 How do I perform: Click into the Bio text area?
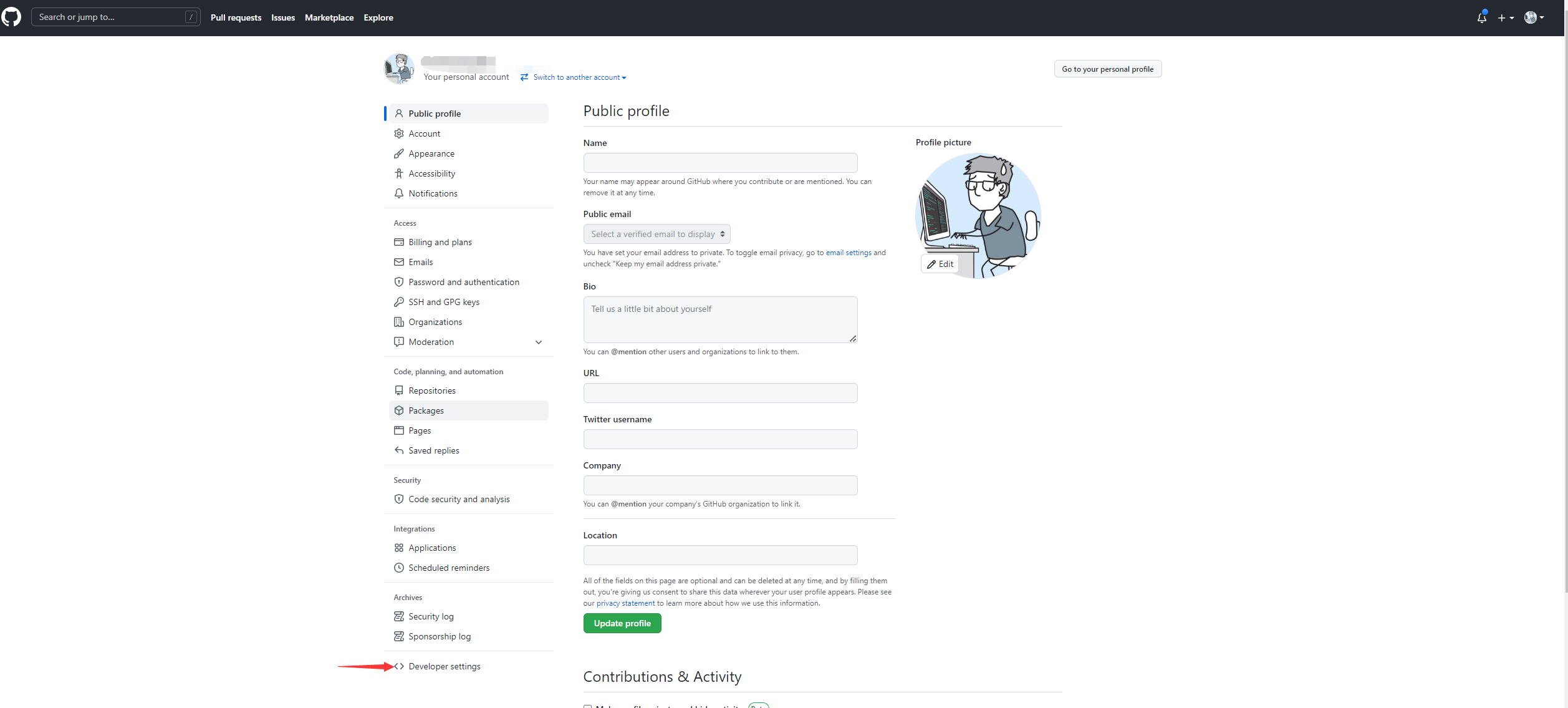(x=720, y=319)
